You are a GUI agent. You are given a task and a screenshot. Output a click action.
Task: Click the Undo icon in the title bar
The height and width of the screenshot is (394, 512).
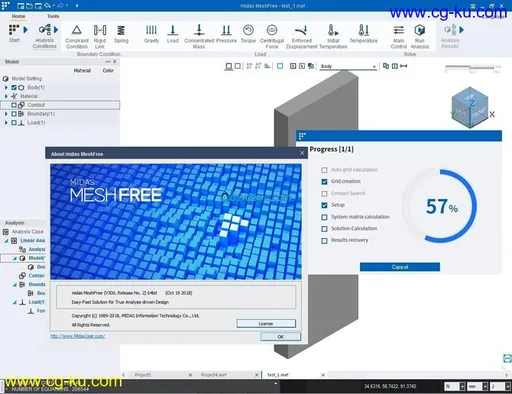click(x=47, y=6)
